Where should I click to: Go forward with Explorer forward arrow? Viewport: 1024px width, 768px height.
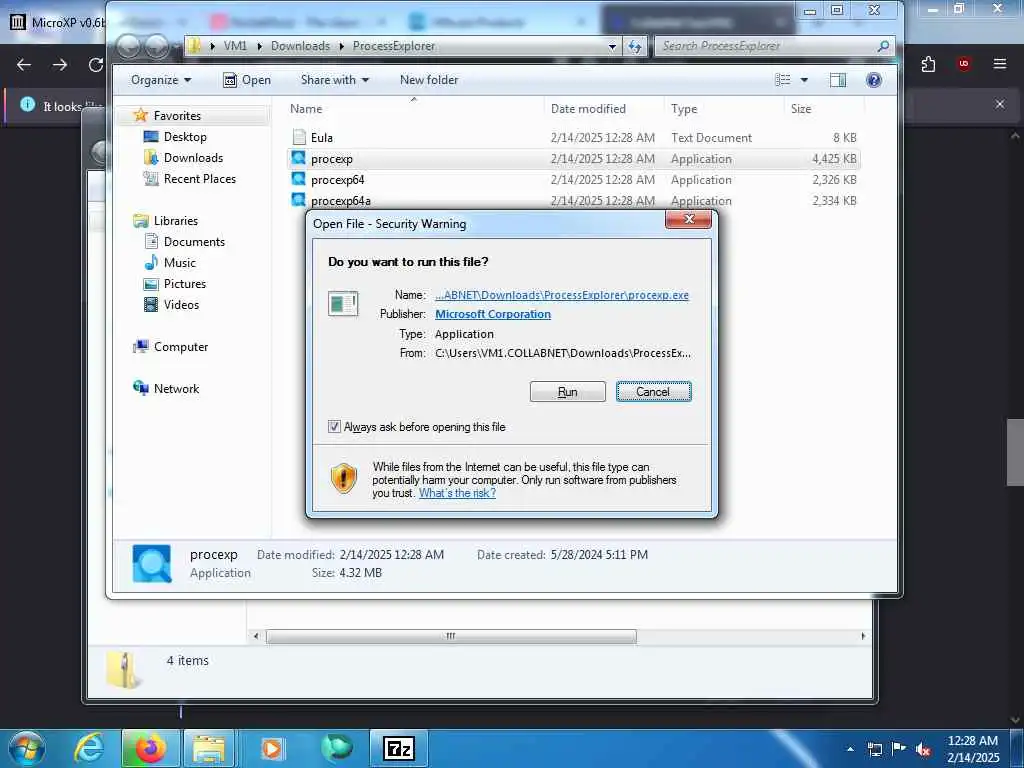pos(157,46)
